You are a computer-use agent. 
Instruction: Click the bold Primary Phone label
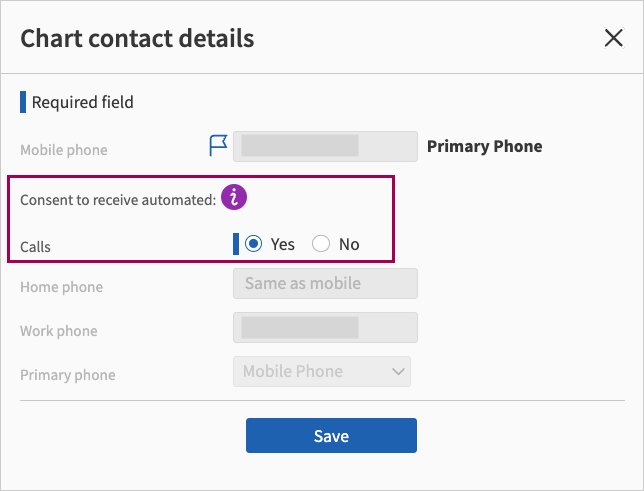[484, 146]
